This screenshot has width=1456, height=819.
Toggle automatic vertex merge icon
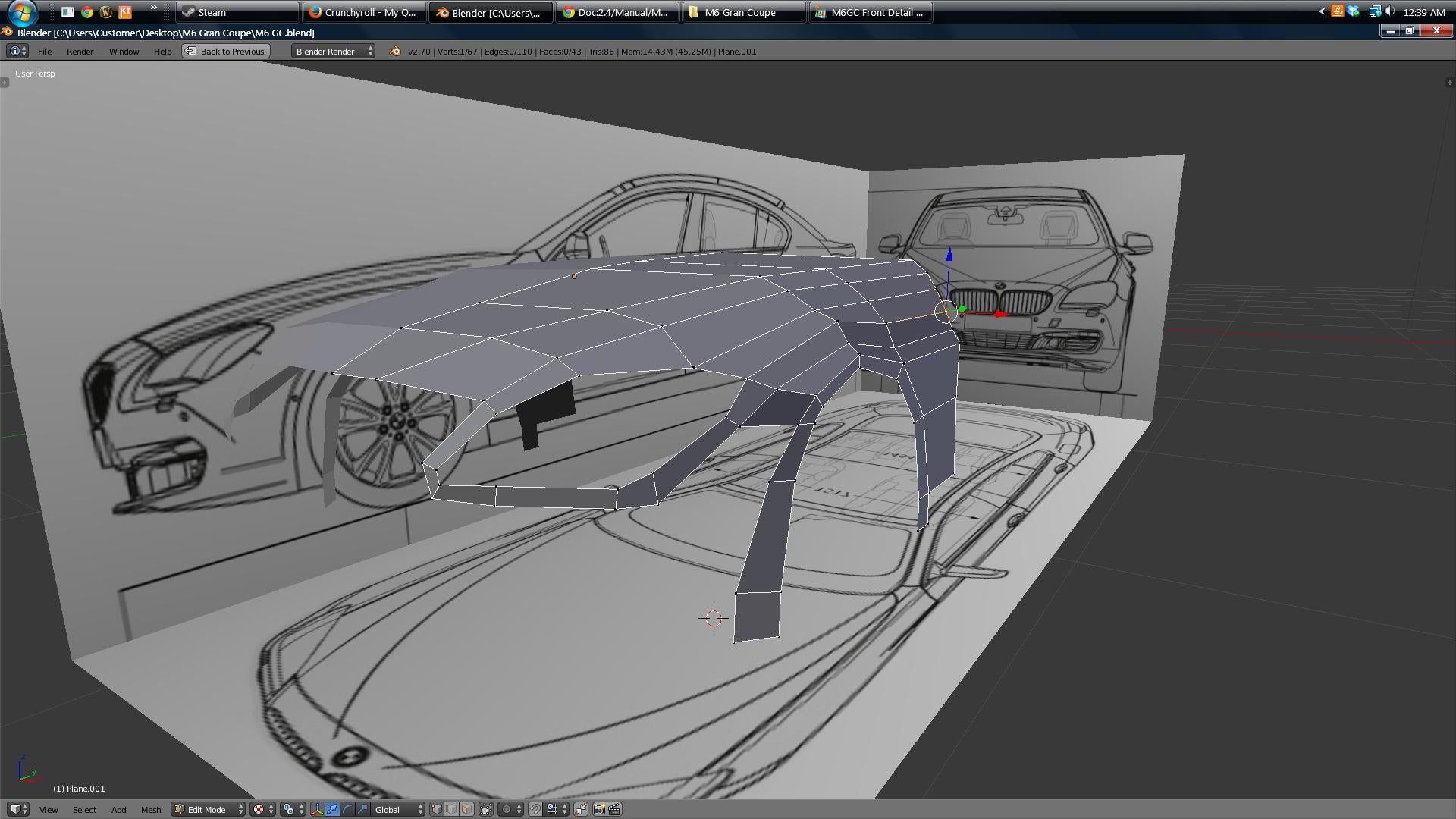pos(581,809)
